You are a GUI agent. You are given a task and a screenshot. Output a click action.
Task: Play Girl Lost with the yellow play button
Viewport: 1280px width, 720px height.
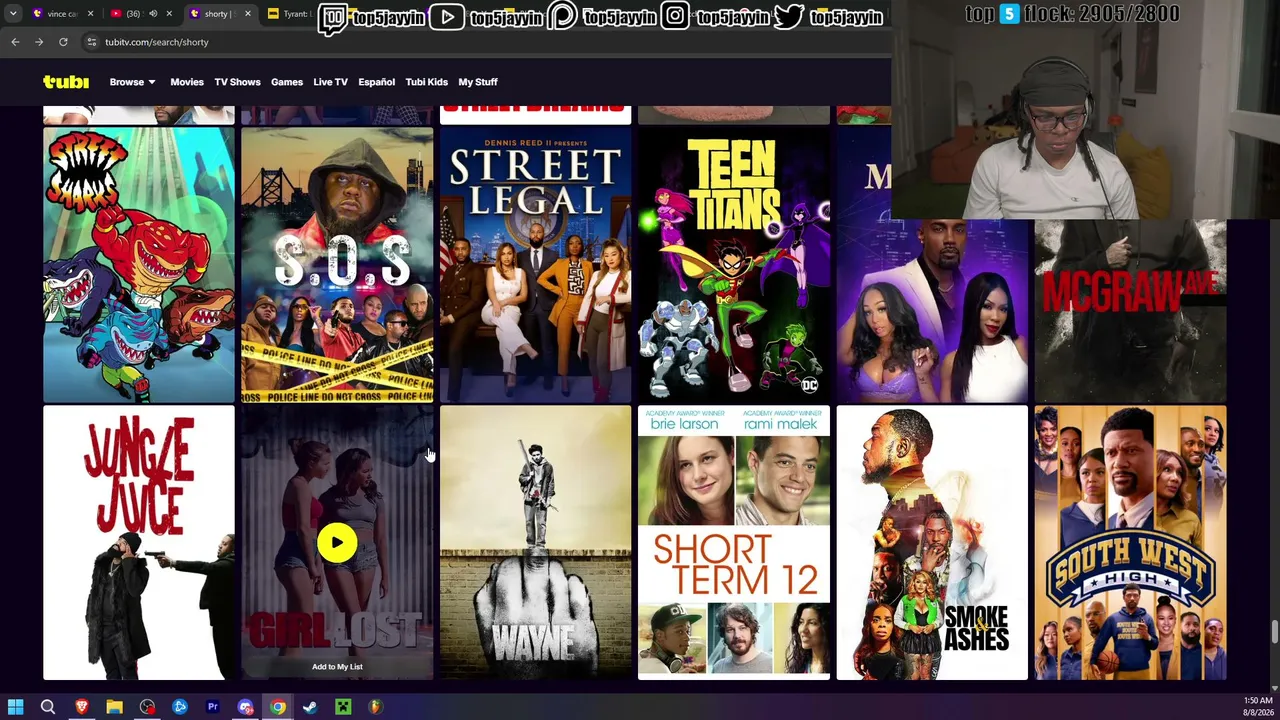(337, 543)
